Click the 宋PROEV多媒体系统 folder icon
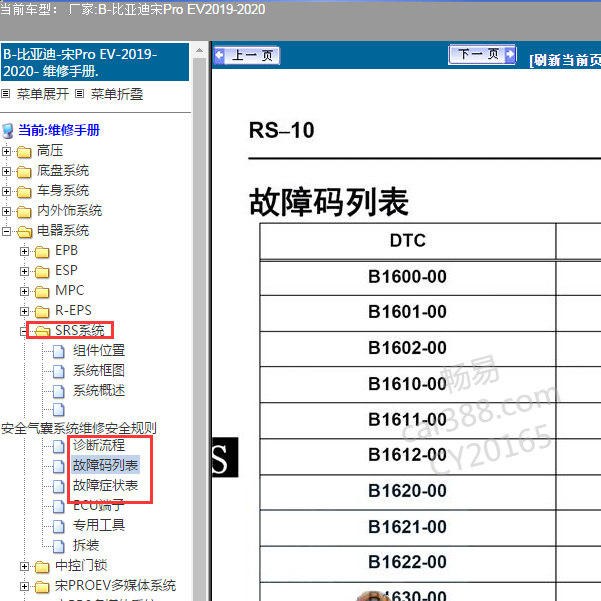Viewport: 601px width, 601px height. [42, 586]
